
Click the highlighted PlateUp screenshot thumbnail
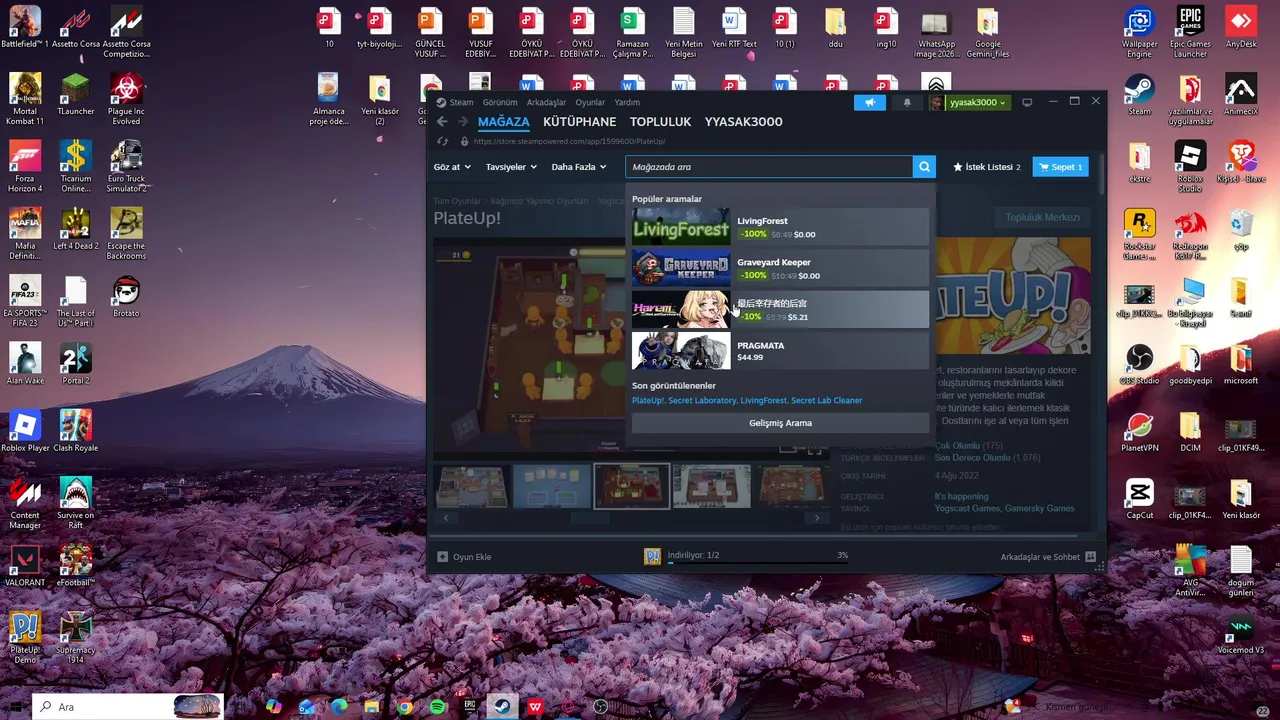tap(631, 487)
